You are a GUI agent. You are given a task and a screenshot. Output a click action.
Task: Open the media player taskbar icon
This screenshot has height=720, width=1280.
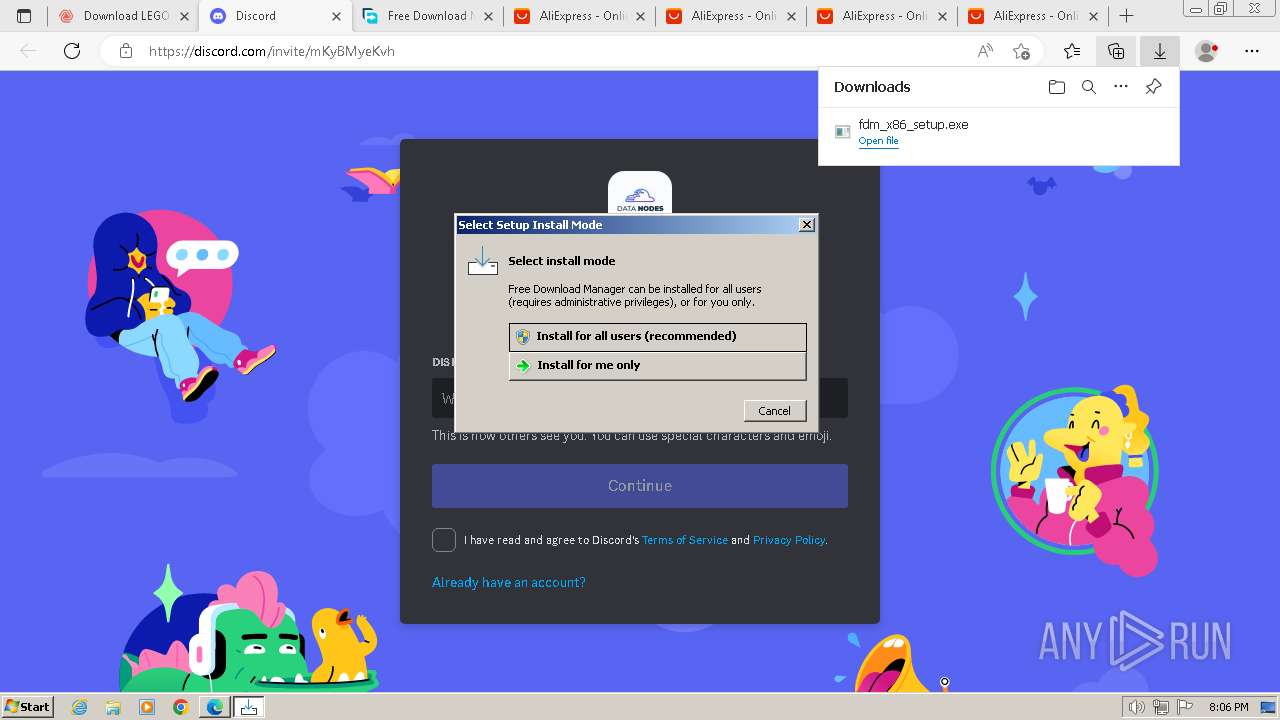[x=147, y=707]
